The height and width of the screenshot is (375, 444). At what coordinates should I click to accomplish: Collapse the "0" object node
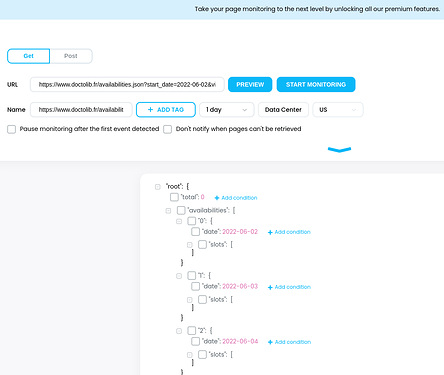(179, 221)
